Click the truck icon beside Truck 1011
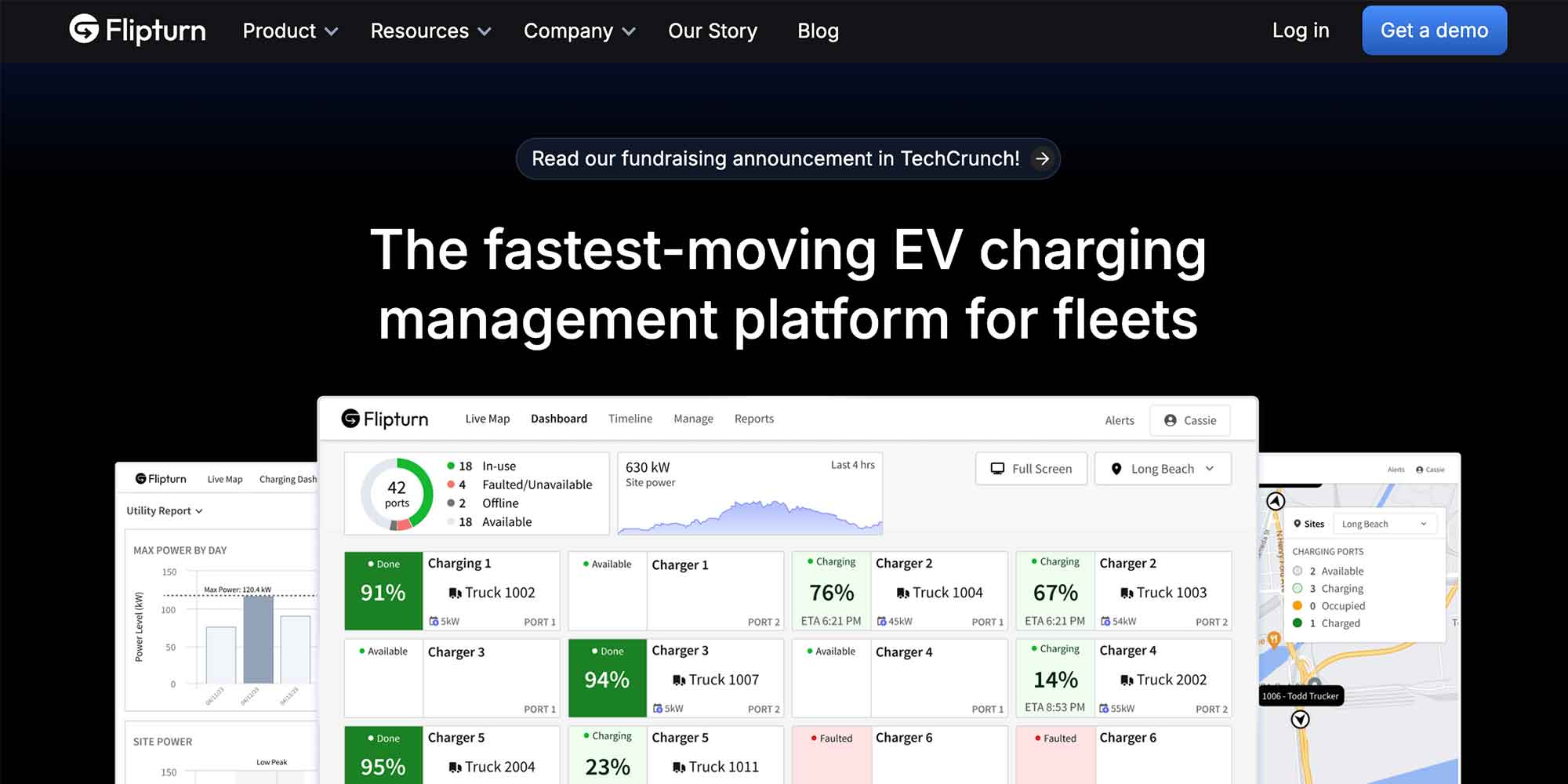The height and width of the screenshot is (784, 1568). [679, 768]
